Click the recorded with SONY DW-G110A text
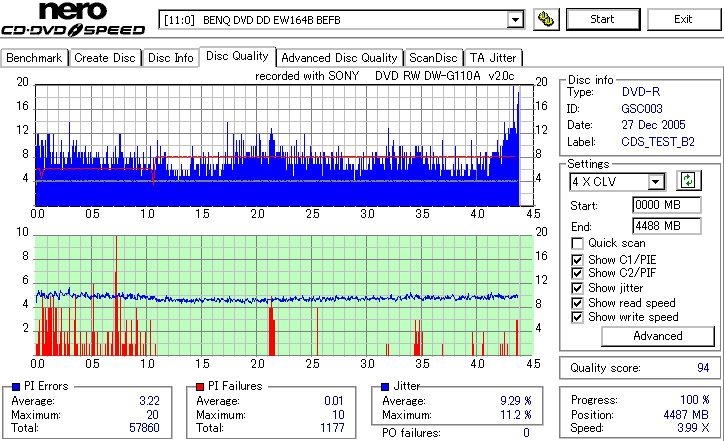 (385, 76)
